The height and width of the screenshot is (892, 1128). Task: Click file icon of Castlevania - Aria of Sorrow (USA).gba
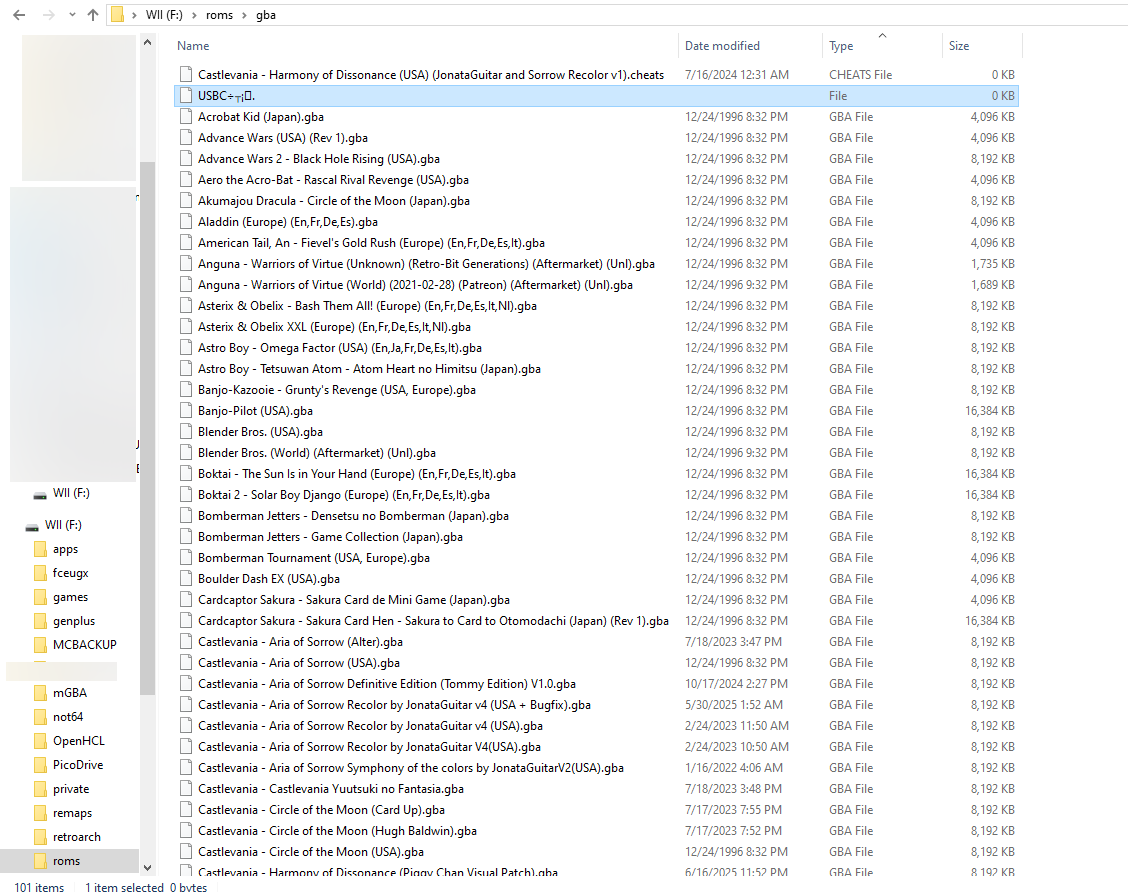186,663
